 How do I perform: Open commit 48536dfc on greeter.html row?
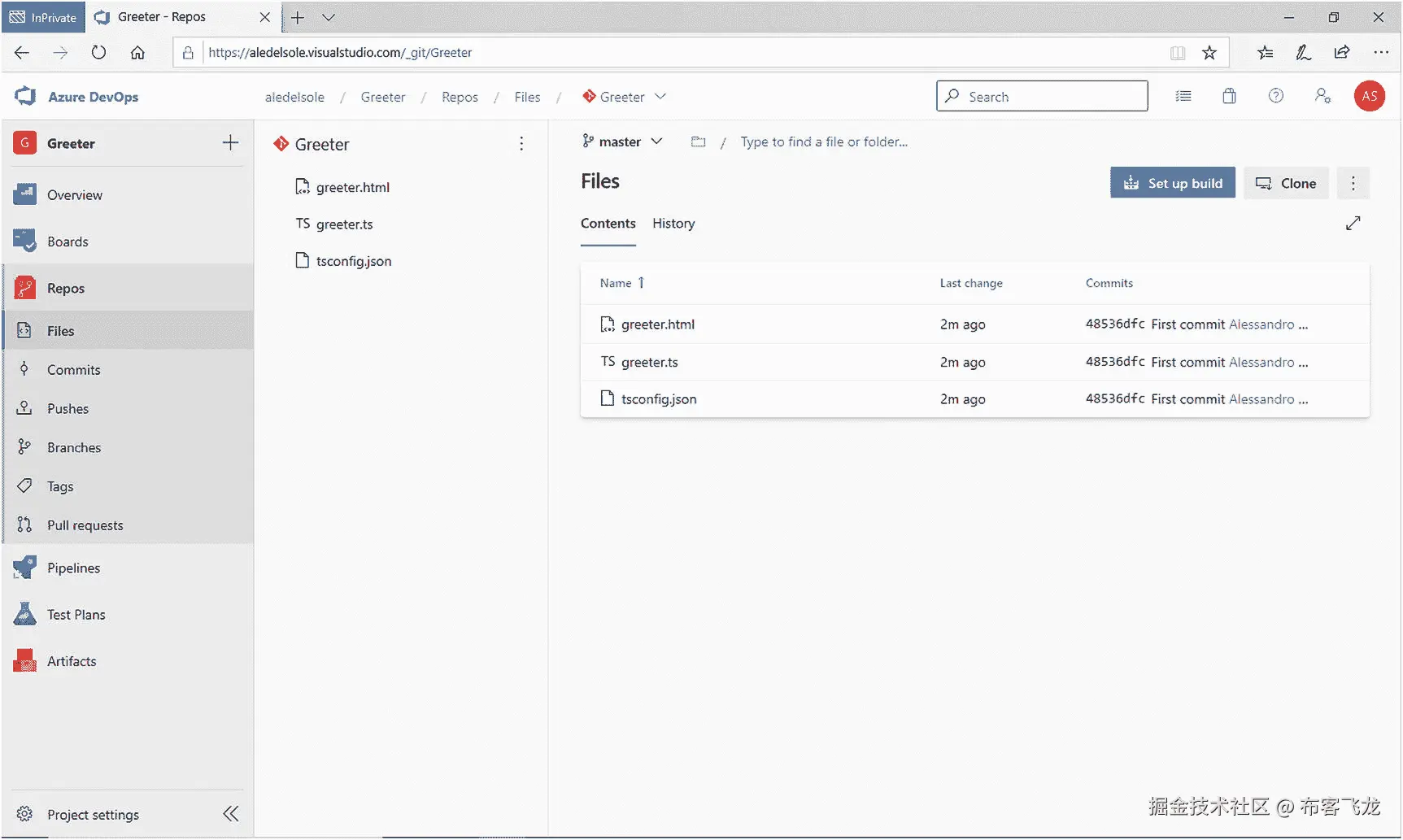click(1115, 324)
